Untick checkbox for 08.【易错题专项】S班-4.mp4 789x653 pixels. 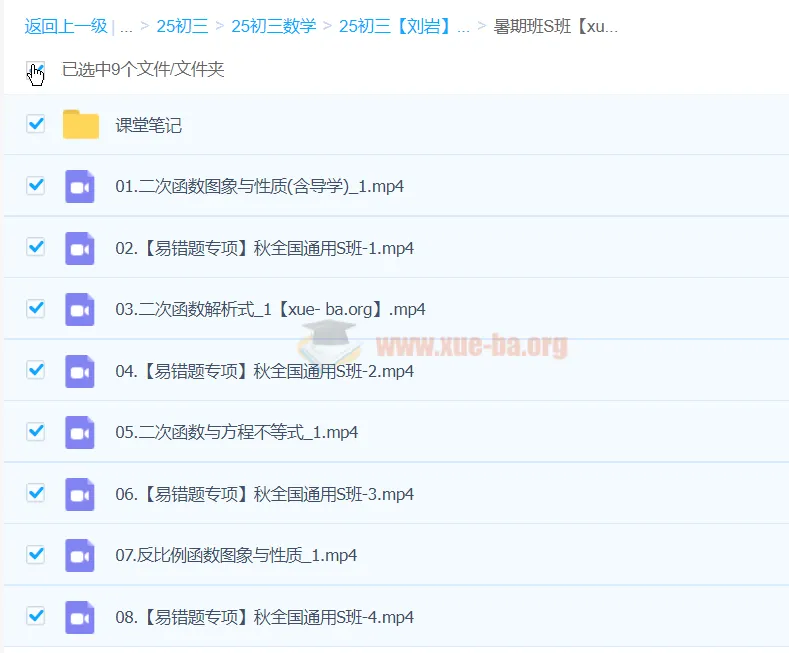click(36, 615)
